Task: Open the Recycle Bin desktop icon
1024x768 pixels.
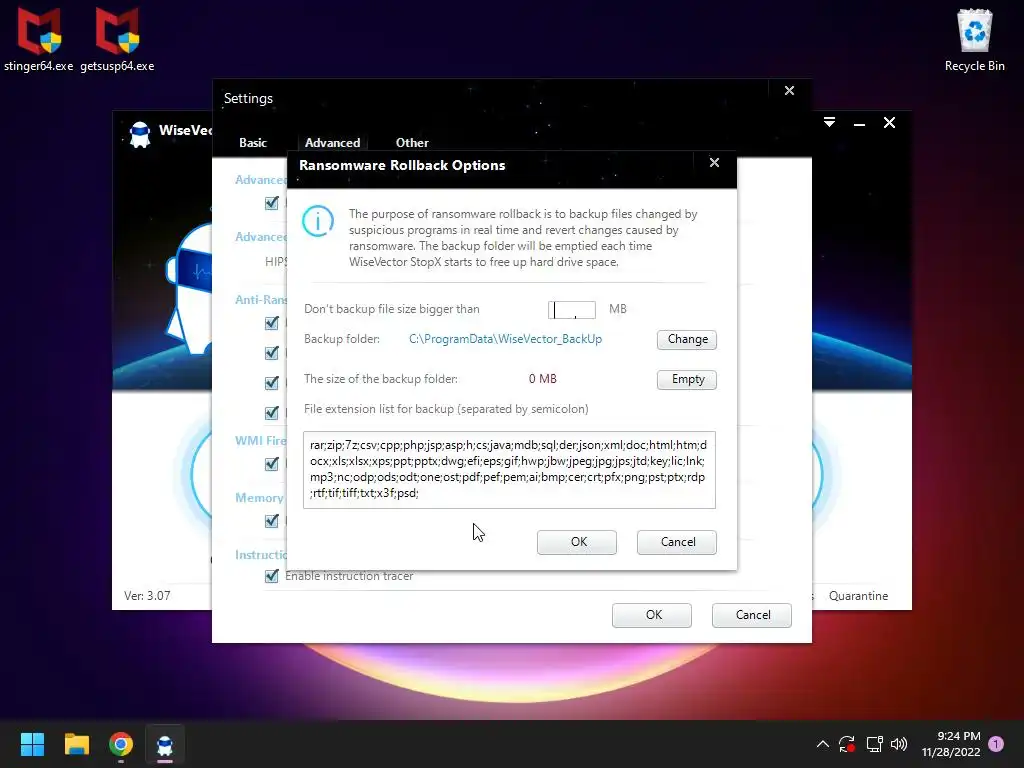Action: tap(974, 39)
